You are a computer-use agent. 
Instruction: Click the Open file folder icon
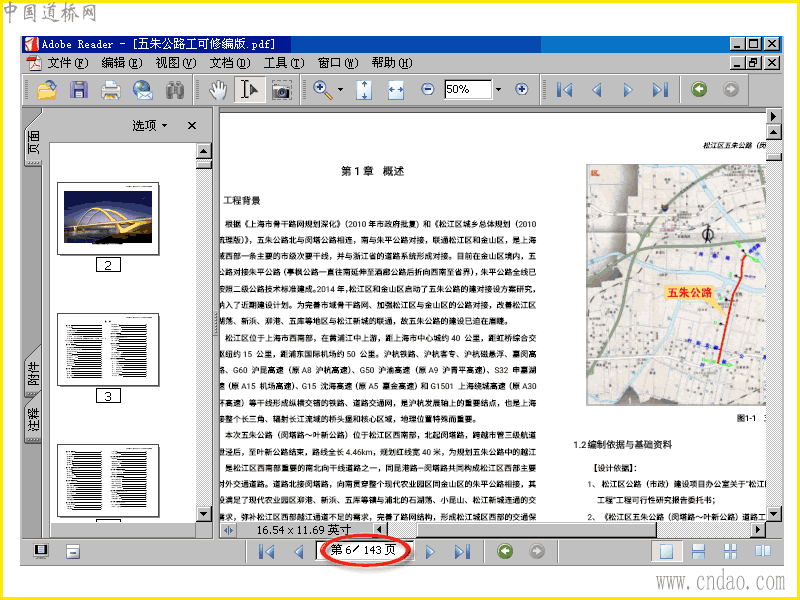pyautogui.click(x=46, y=90)
